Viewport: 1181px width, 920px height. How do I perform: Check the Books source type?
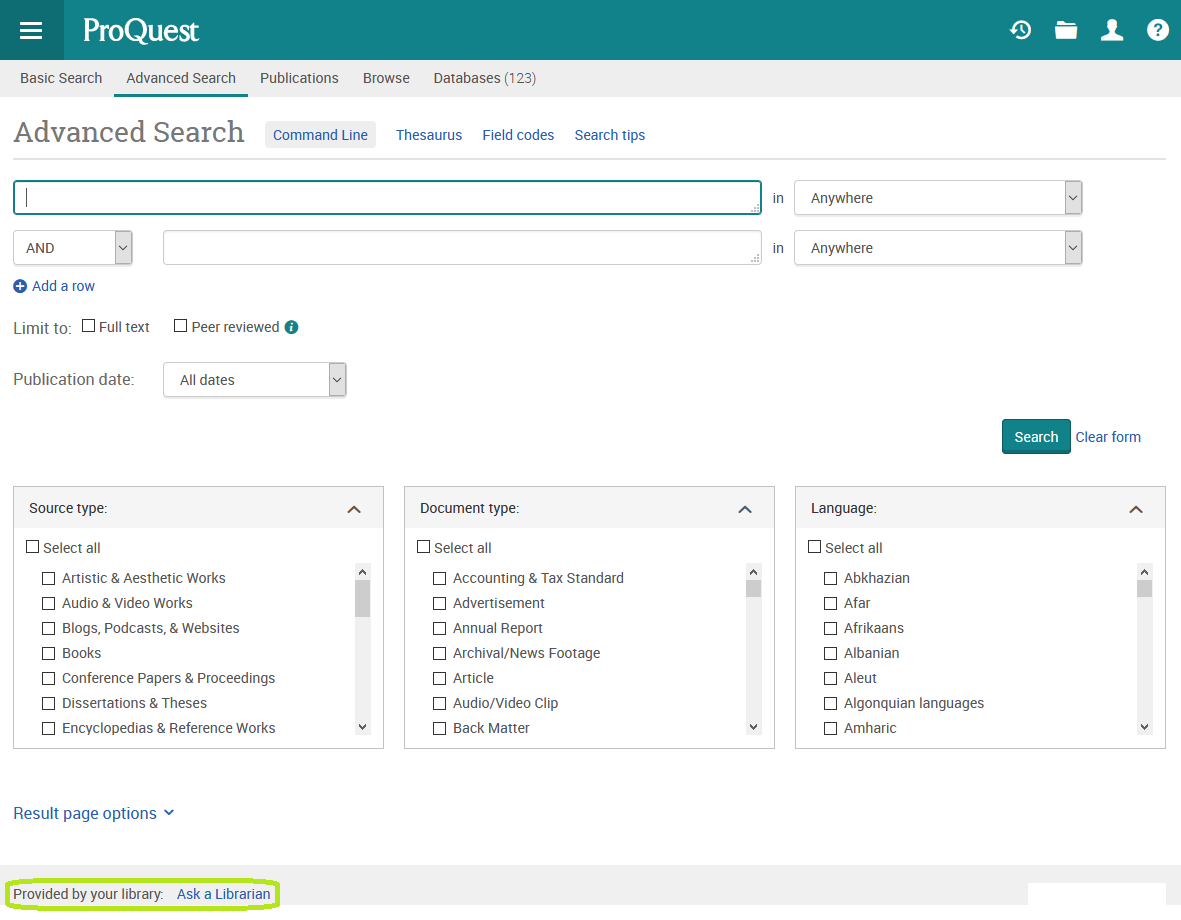[x=48, y=653]
